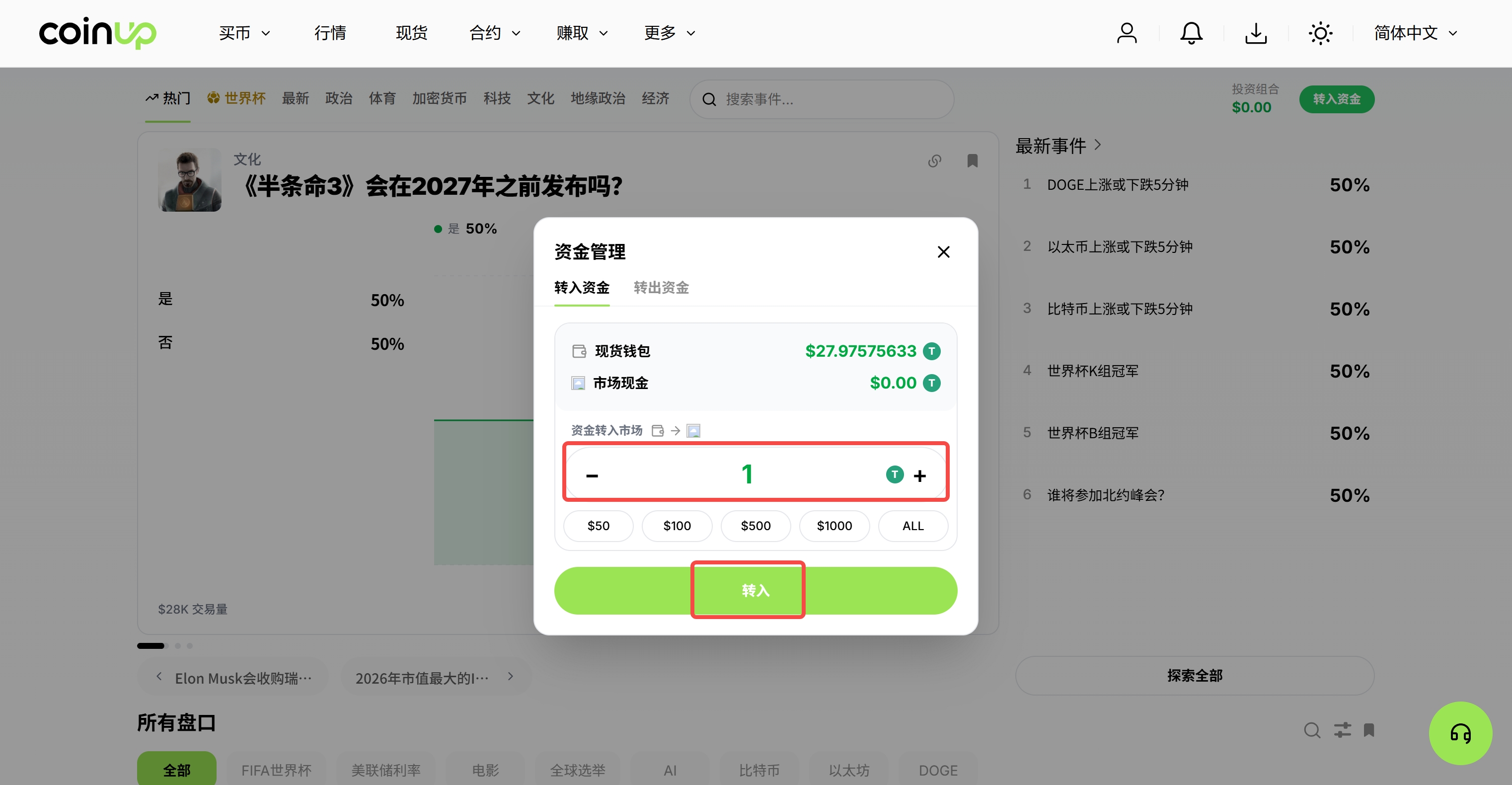Click the 市场现金 icon

click(x=578, y=384)
